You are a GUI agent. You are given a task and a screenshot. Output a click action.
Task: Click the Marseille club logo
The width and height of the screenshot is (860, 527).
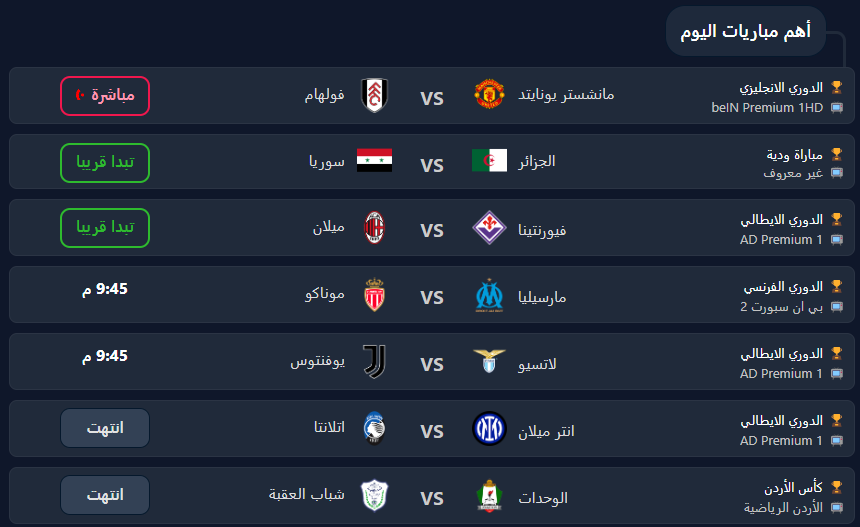point(489,295)
